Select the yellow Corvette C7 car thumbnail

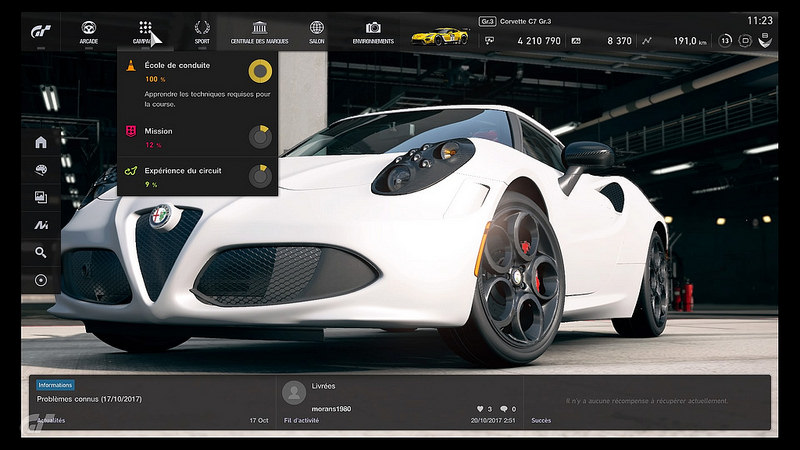[440, 36]
